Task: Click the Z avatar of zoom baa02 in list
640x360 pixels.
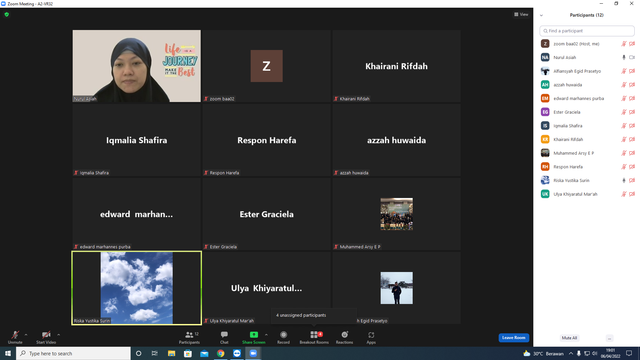Action: pos(545,44)
